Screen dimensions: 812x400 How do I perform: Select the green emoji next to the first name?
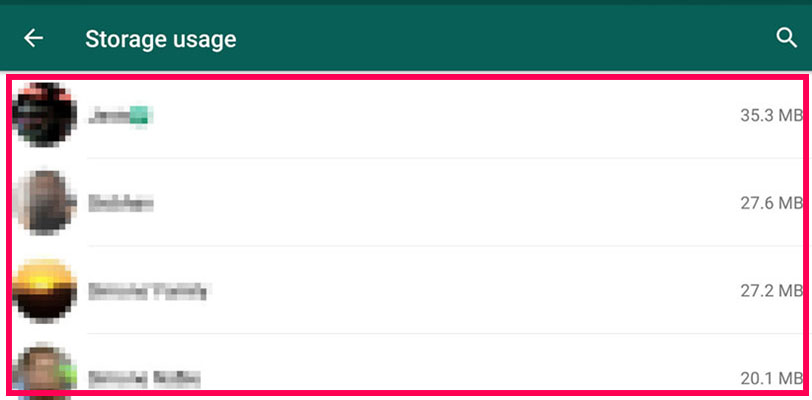pyautogui.click(x=139, y=115)
